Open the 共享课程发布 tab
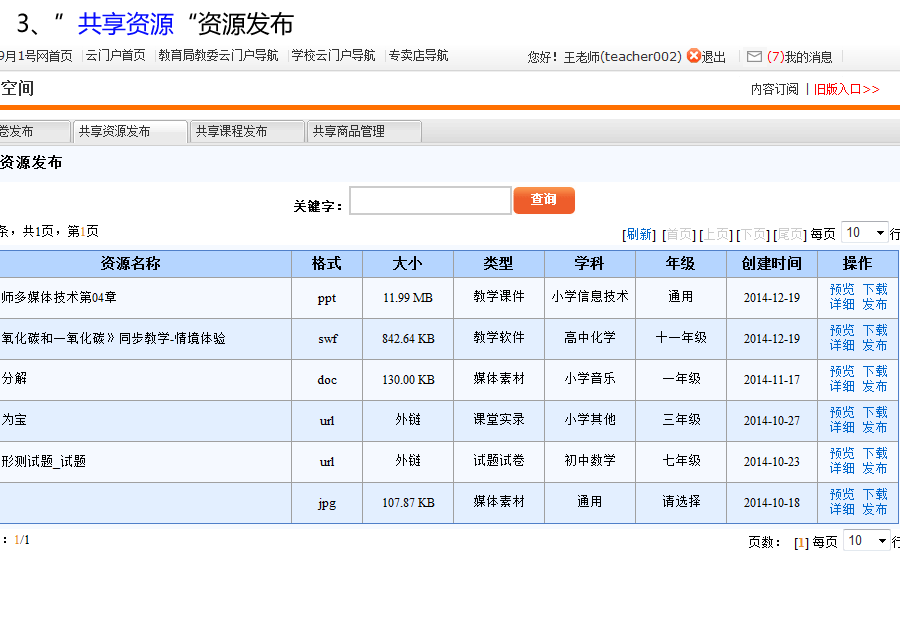The height and width of the screenshot is (635, 900). [x=246, y=132]
